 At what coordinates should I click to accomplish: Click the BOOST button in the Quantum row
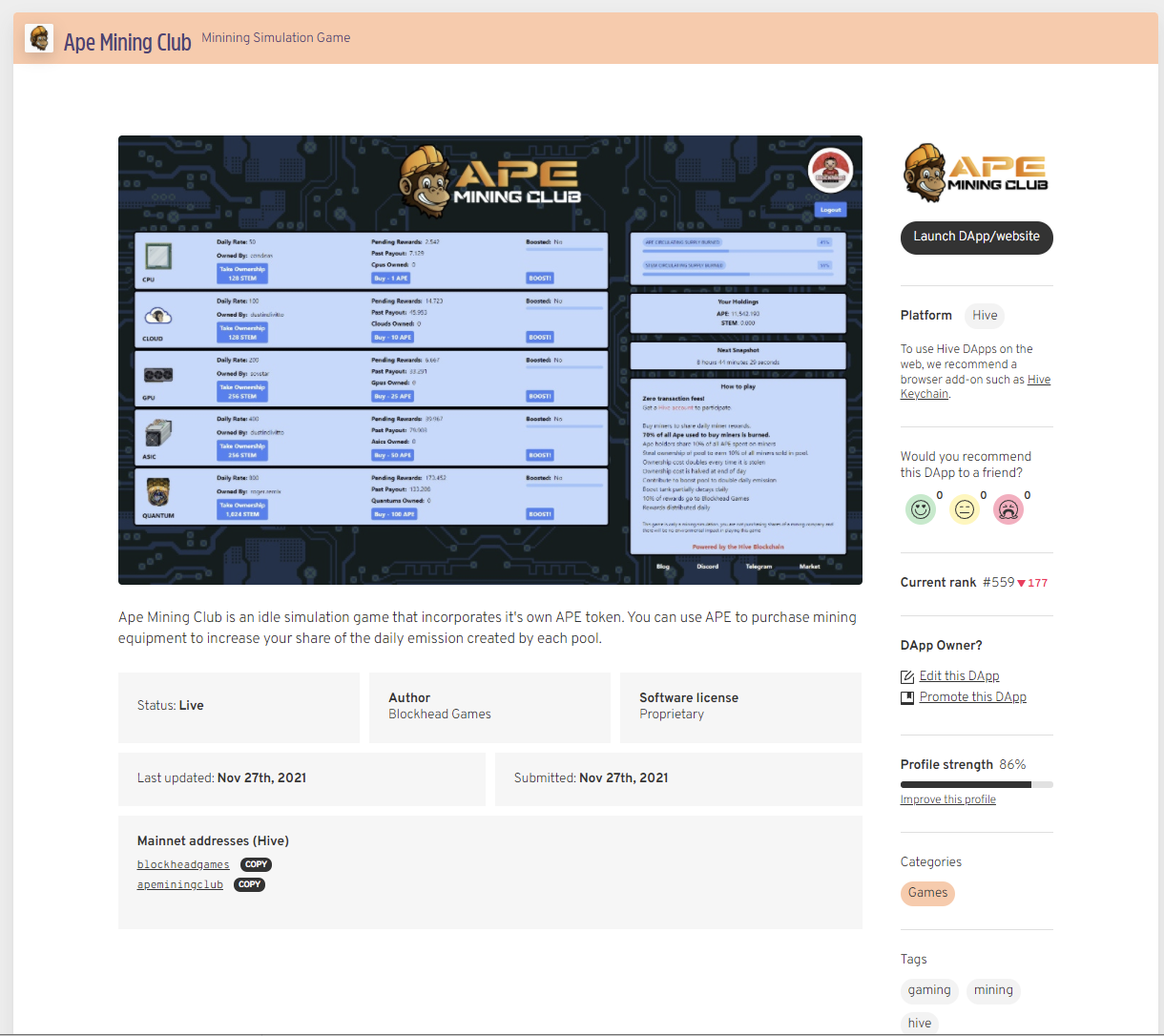click(x=540, y=514)
